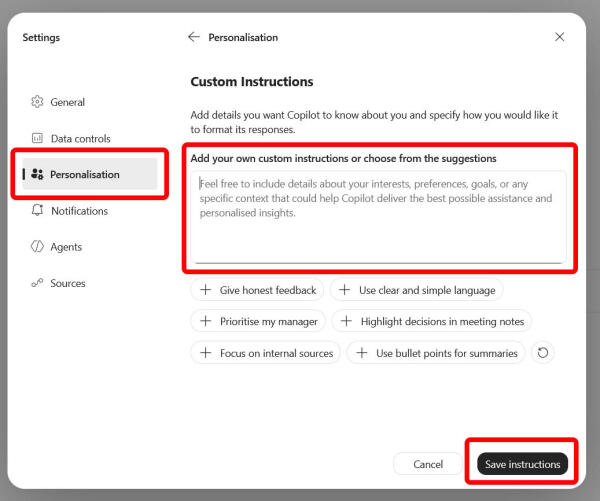The image size is (600, 501).
Task: Click the Agents icon in sidebar
Action: [x=37, y=246]
